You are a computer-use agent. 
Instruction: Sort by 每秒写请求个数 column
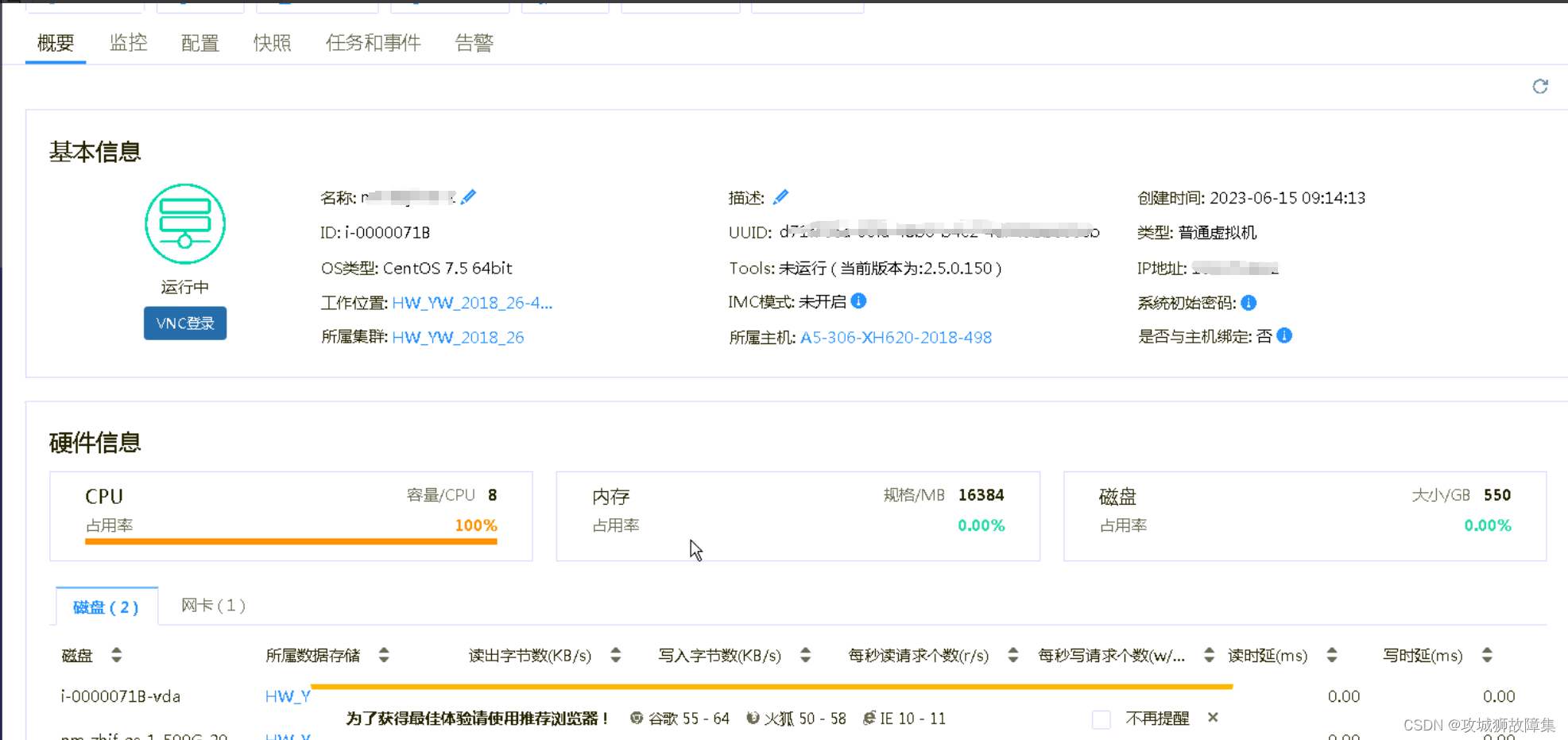1209,655
